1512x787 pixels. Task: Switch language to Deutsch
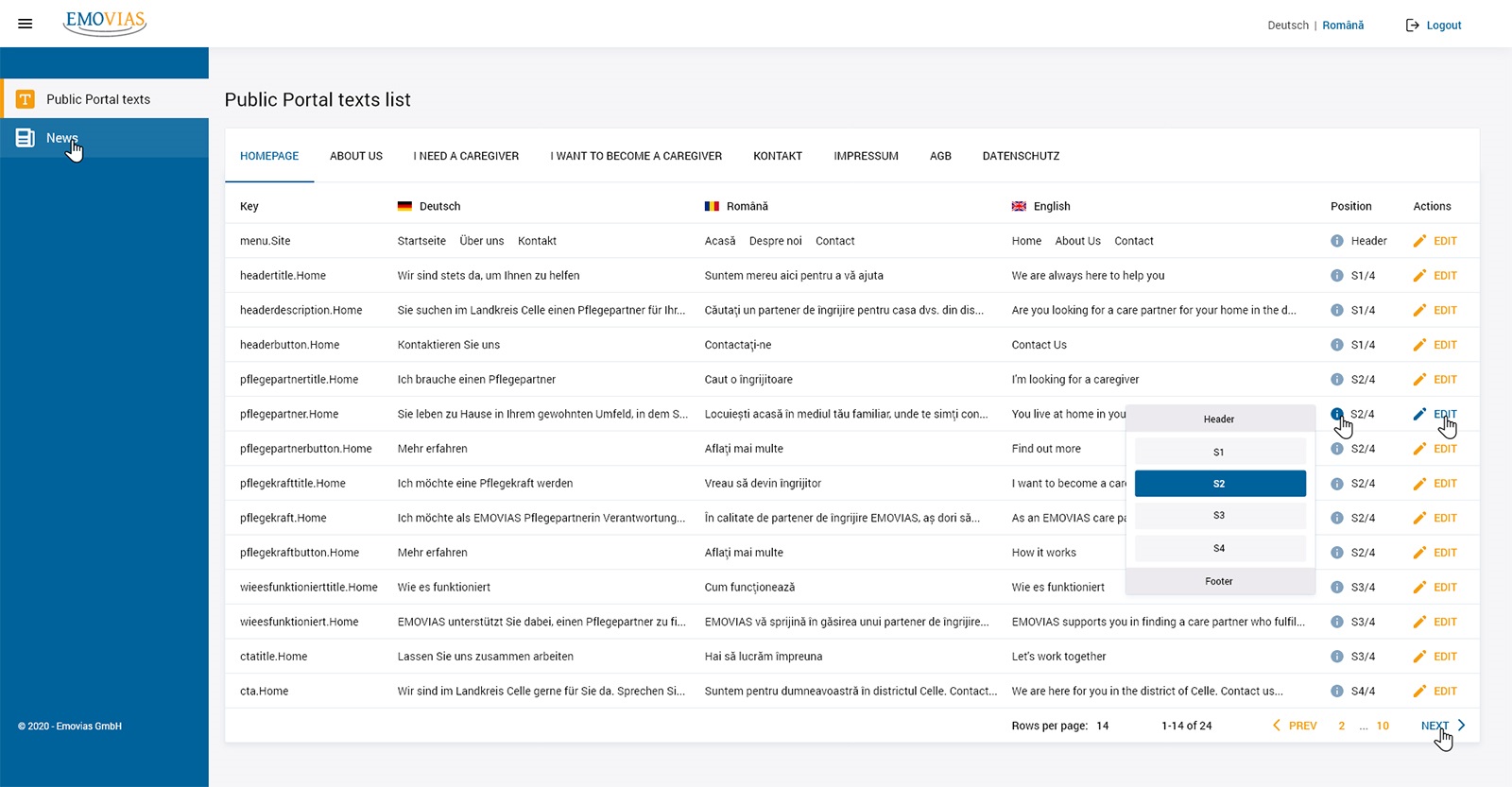coord(1288,26)
